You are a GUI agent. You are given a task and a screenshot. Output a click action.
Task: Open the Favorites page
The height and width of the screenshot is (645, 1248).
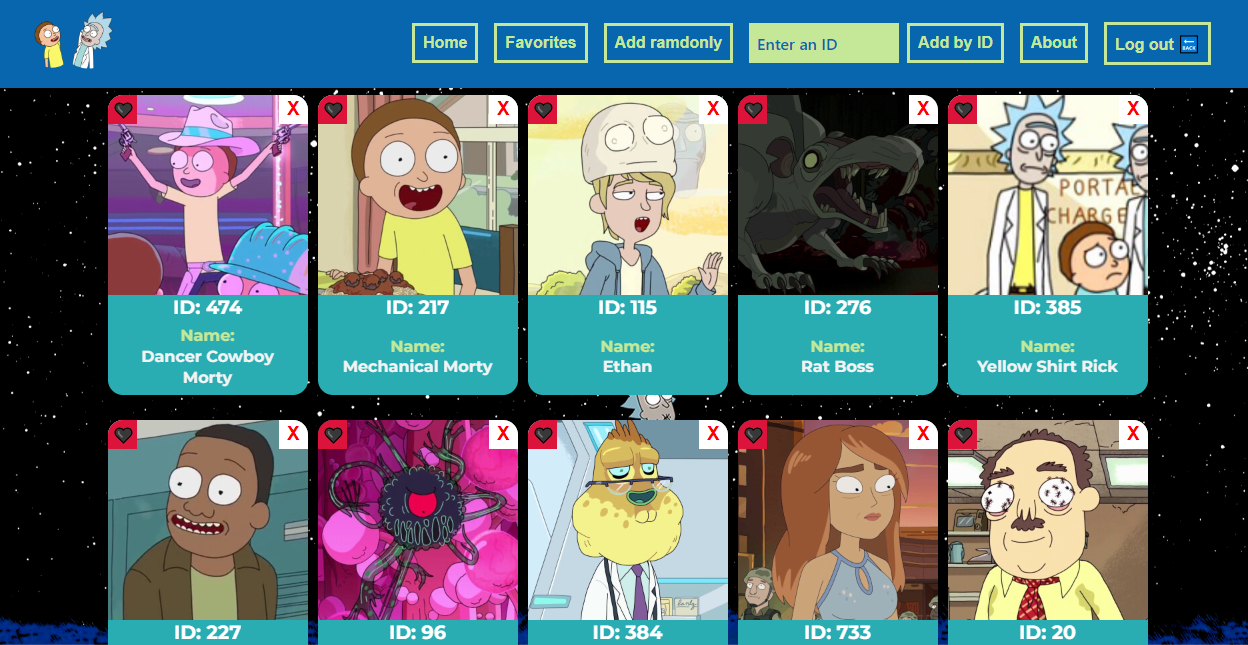point(541,43)
